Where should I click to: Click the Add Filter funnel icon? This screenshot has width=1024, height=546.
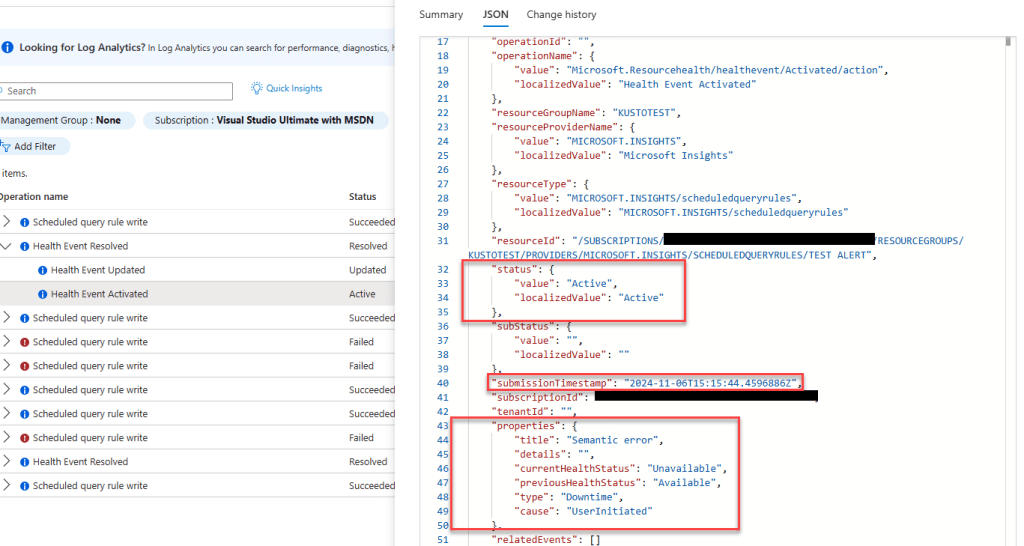pos(4,146)
